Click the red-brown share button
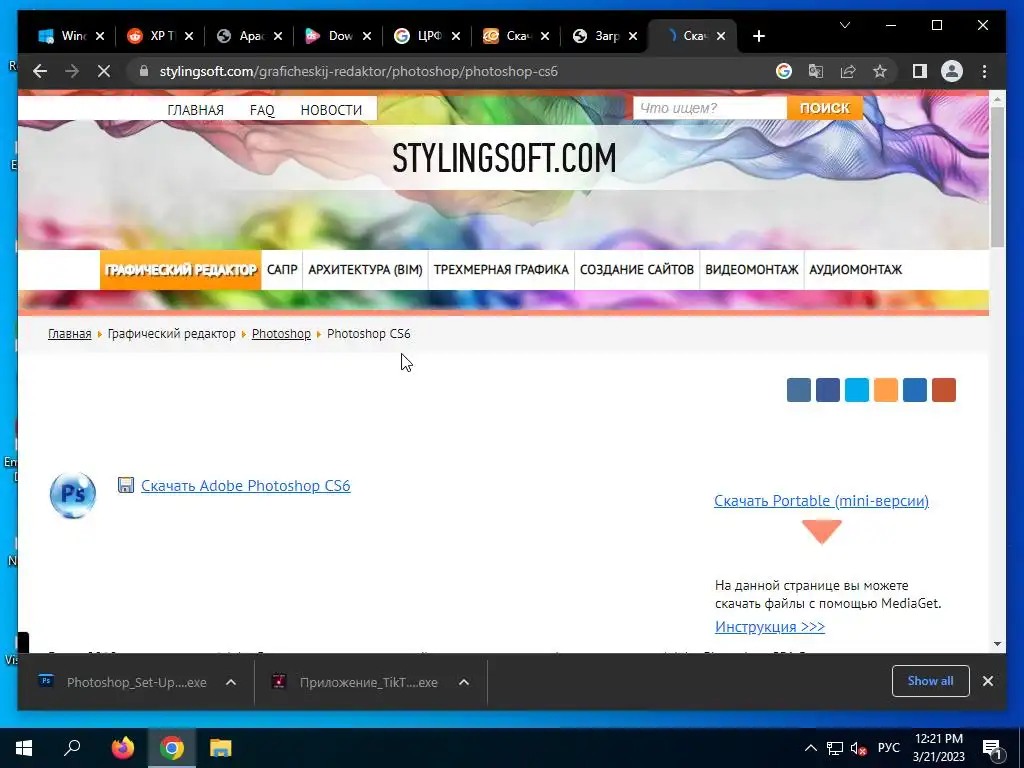This screenshot has height=768, width=1024. (x=944, y=390)
